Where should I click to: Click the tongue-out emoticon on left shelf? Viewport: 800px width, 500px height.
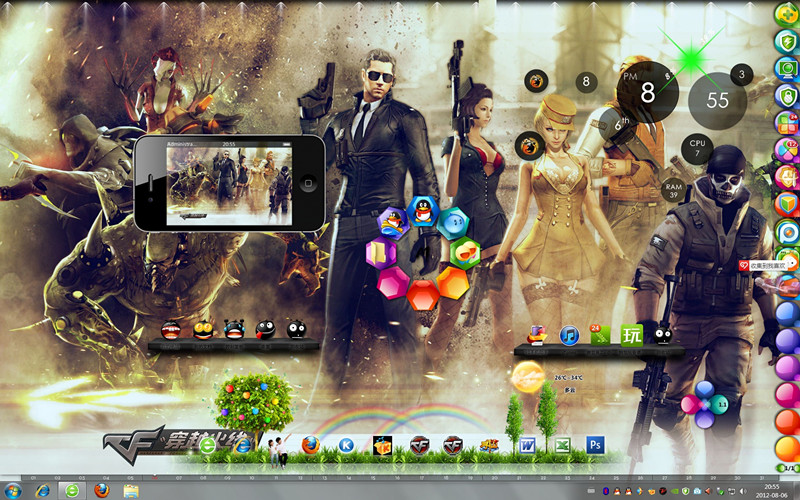click(x=265, y=330)
